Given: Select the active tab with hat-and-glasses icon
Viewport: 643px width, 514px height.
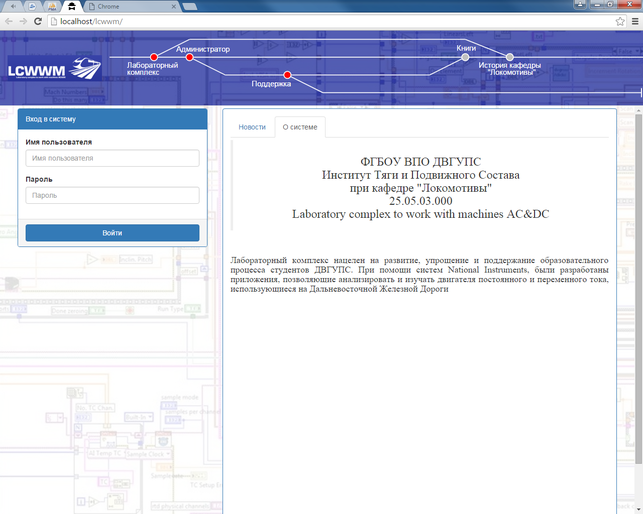Looking at the screenshot, I should click(x=72, y=6).
